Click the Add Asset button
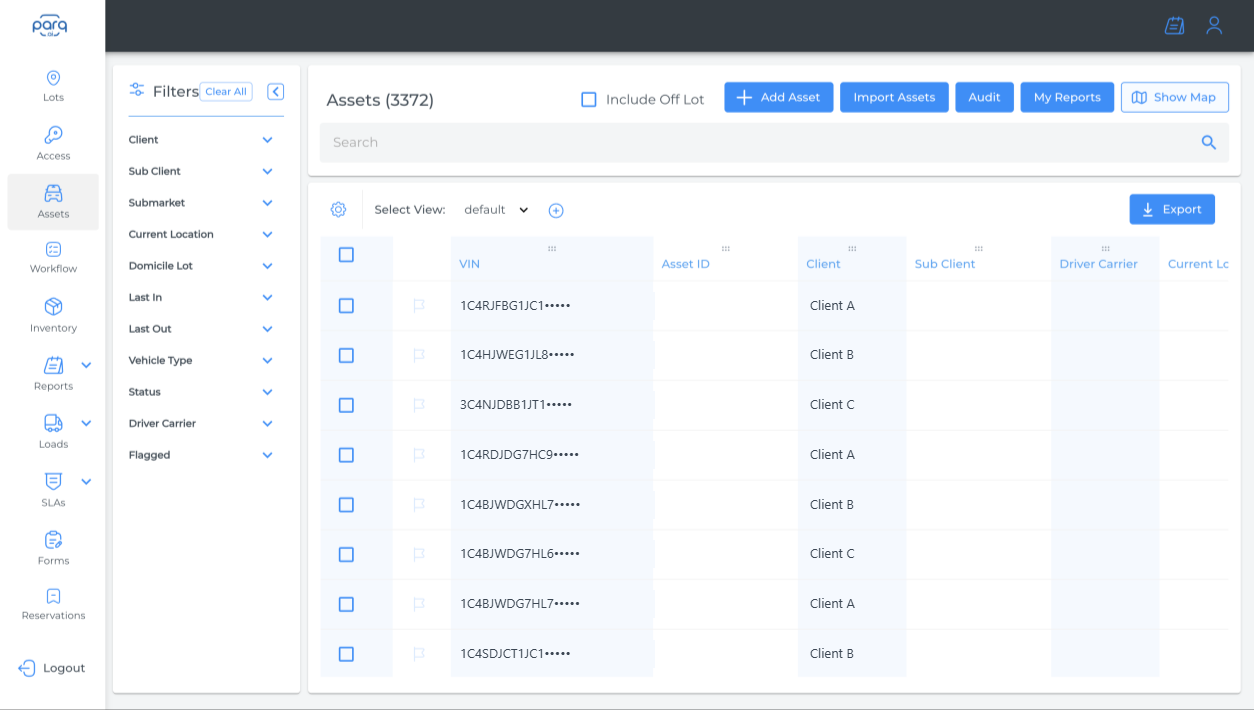Viewport: 1254px width, 710px height. [x=779, y=97]
